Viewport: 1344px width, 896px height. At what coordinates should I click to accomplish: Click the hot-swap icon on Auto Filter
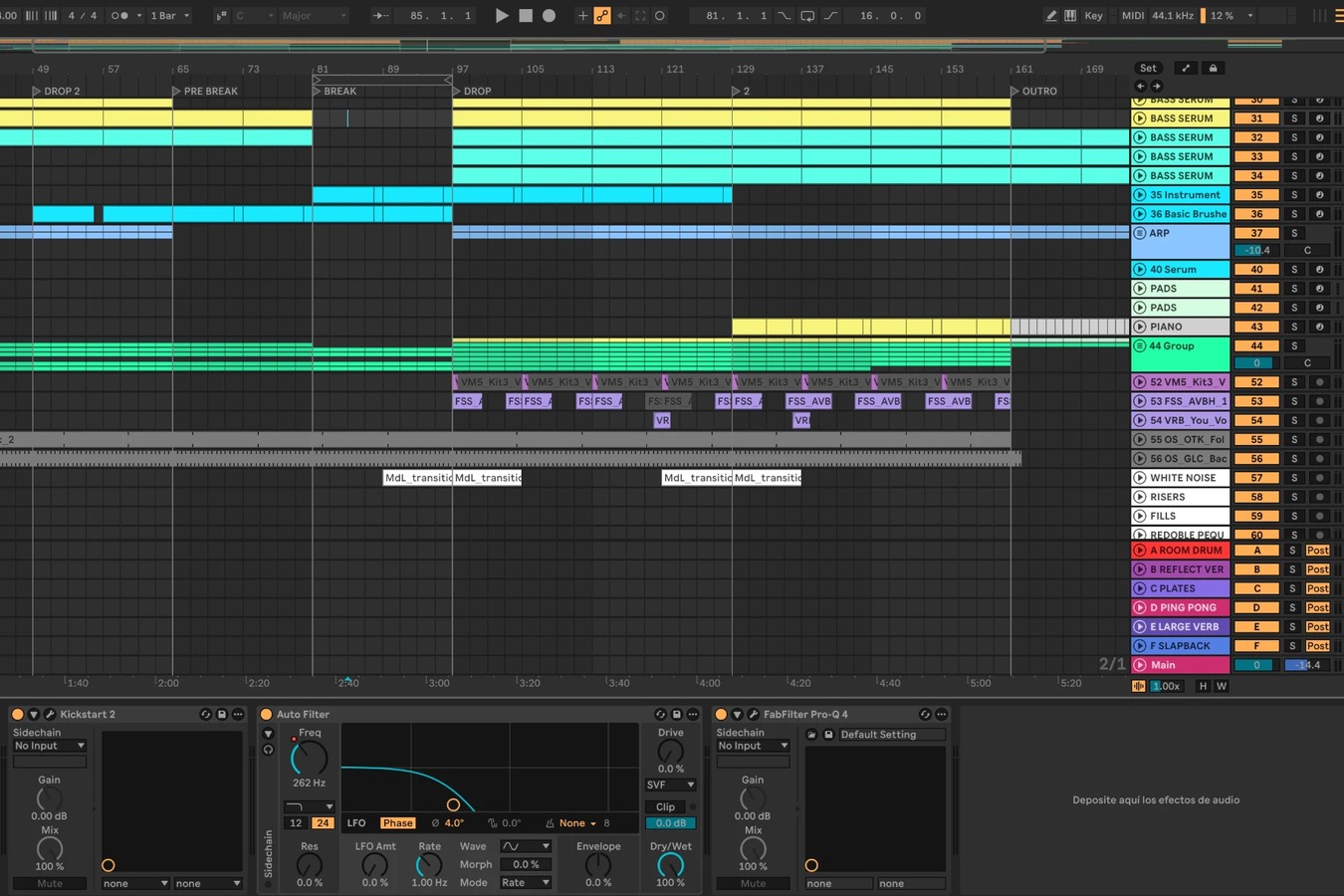[659, 714]
